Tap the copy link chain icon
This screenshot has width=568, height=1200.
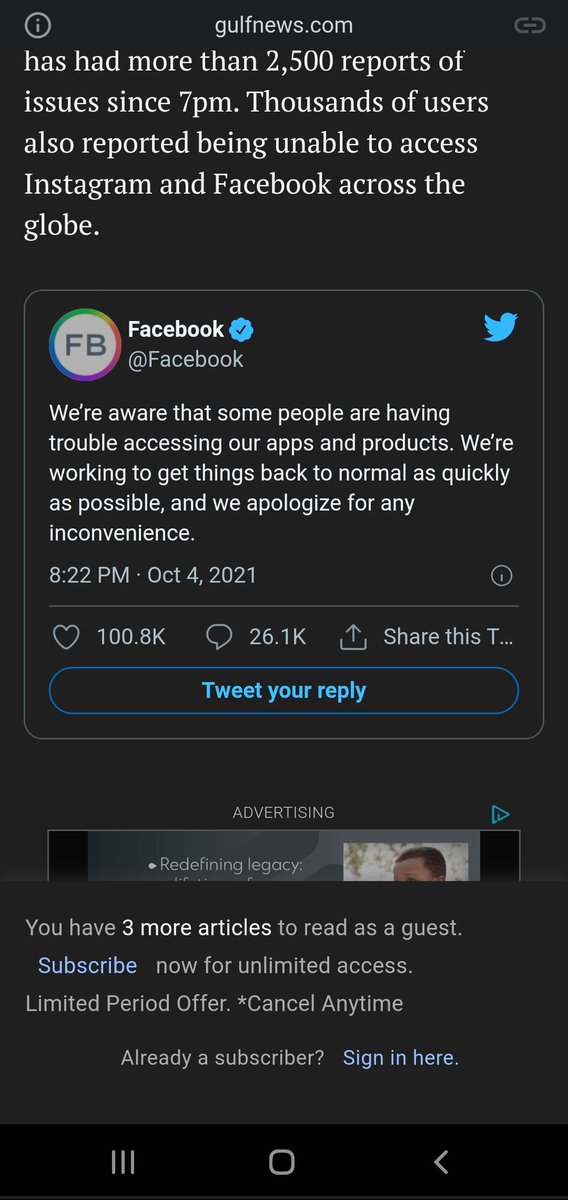click(529, 25)
